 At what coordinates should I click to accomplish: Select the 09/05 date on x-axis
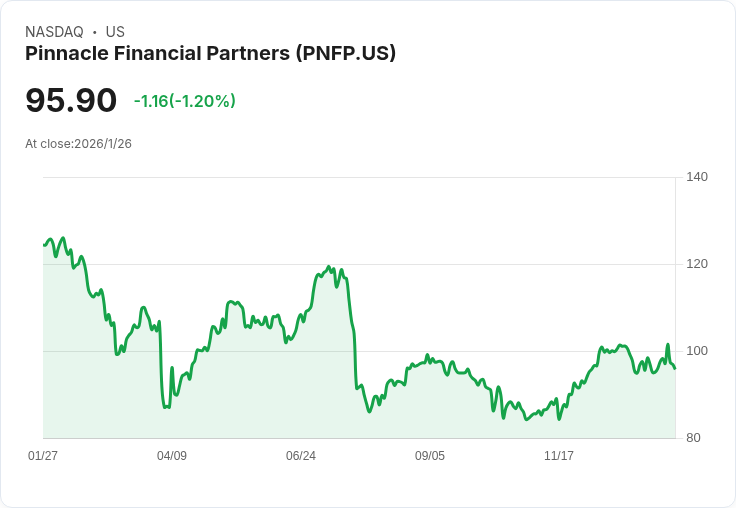pos(430,456)
